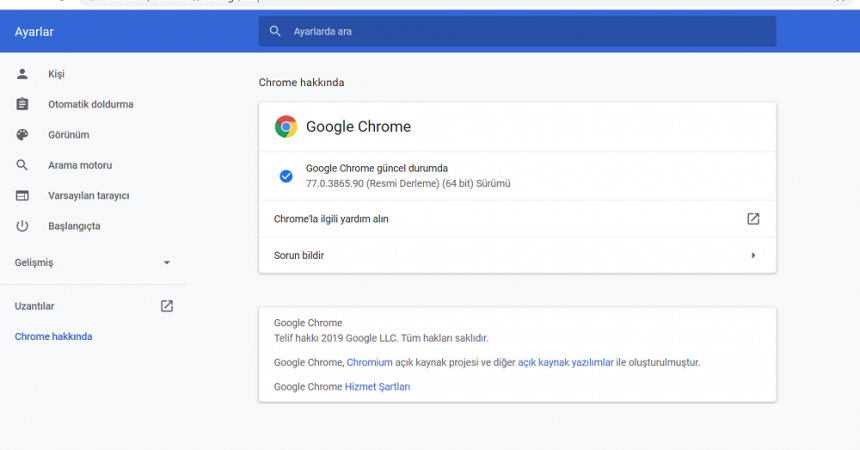
Task: Click the Ayarlar header title
Action: [34, 32]
